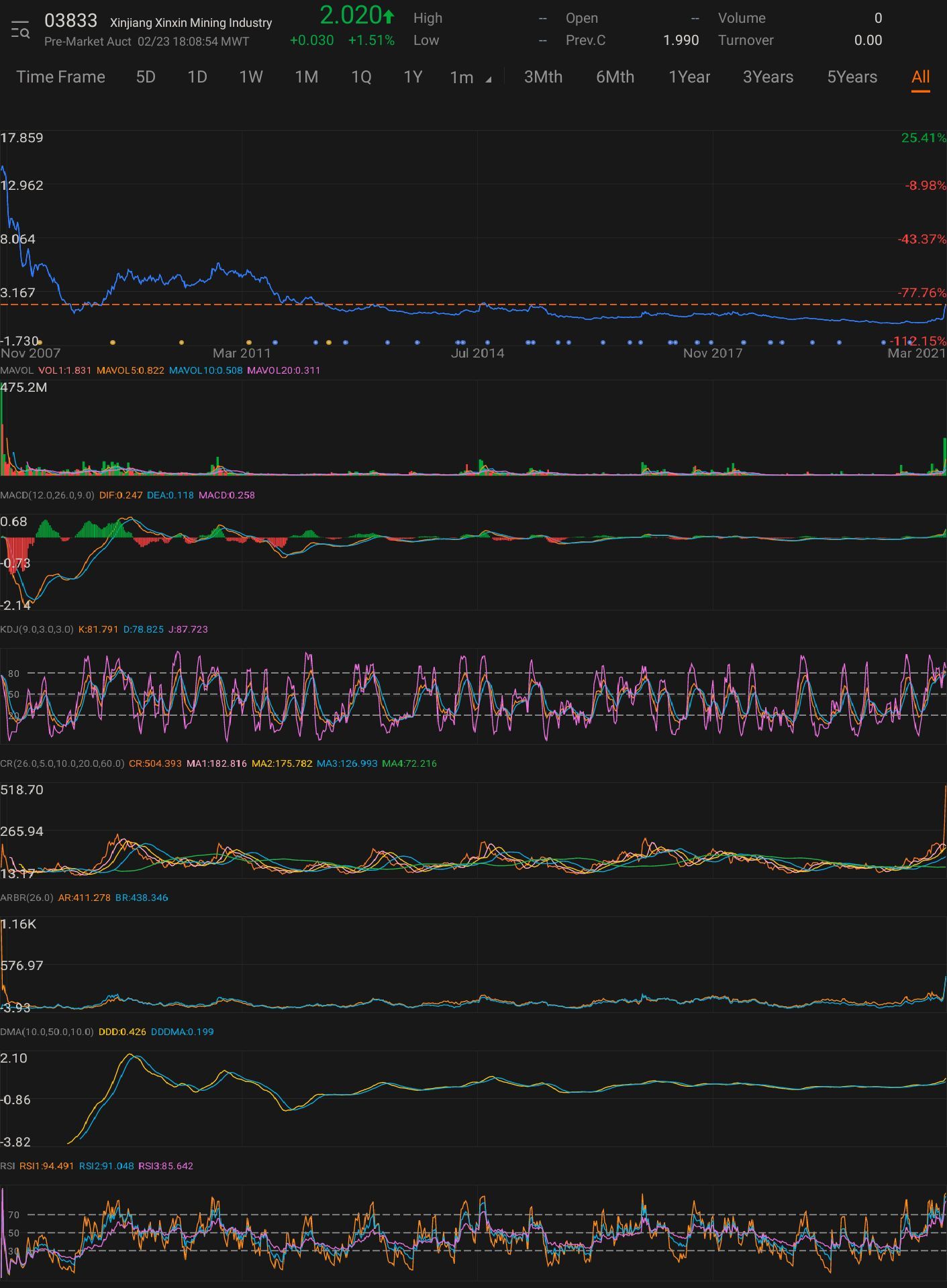The width and height of the screenshot is (947, 1288).
Task: Click the green price up-arrow icon
Action: click(x=389, y=16)
